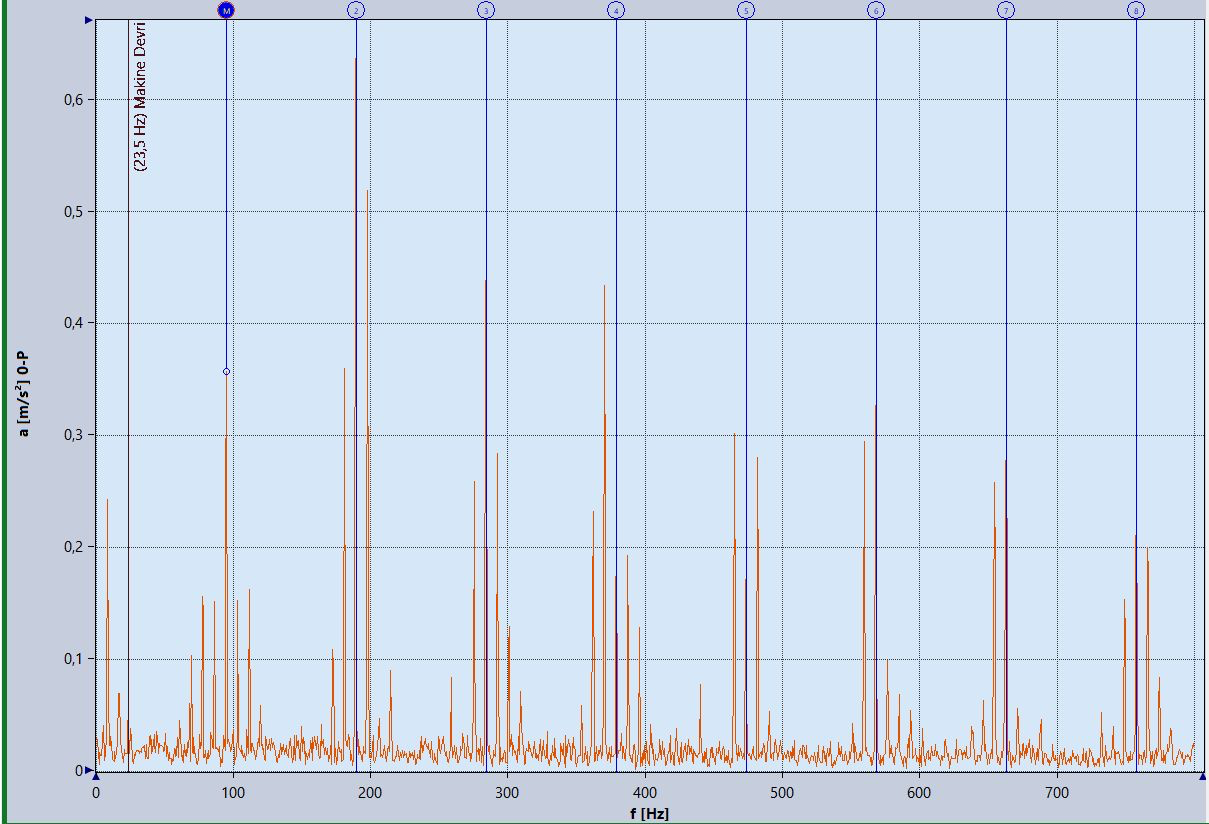Select the main harmonic cursor marker M

pos(226,10)
